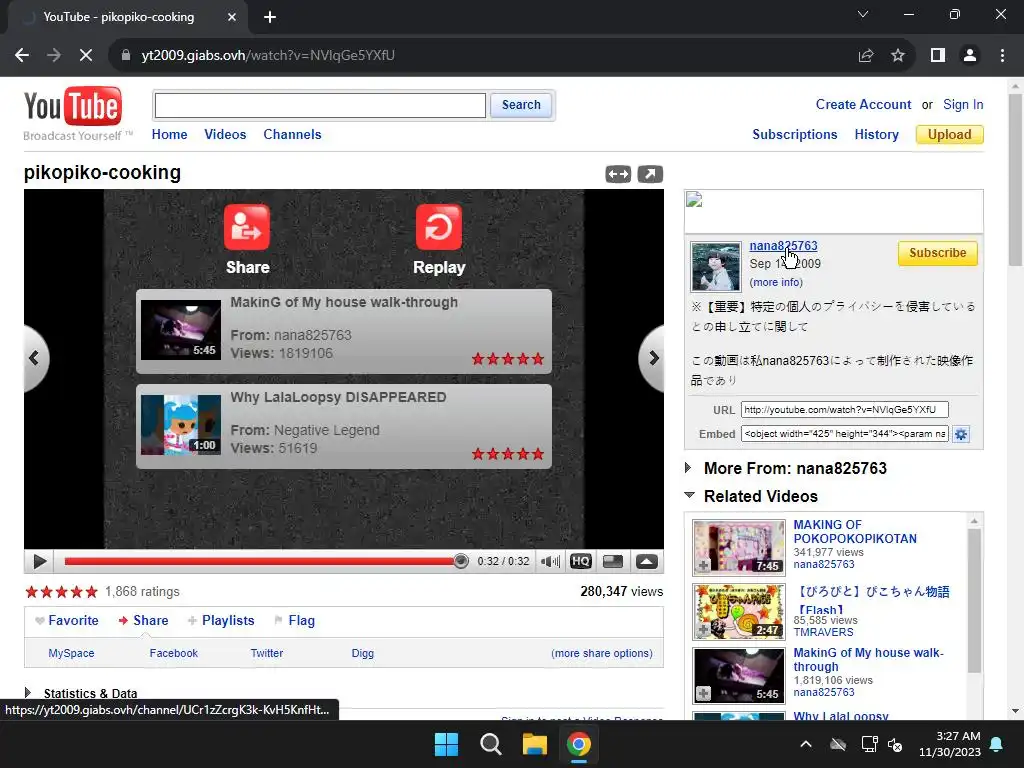Go to the Videos tab
Screen dimensions: 1024x768
pos(225,135)
